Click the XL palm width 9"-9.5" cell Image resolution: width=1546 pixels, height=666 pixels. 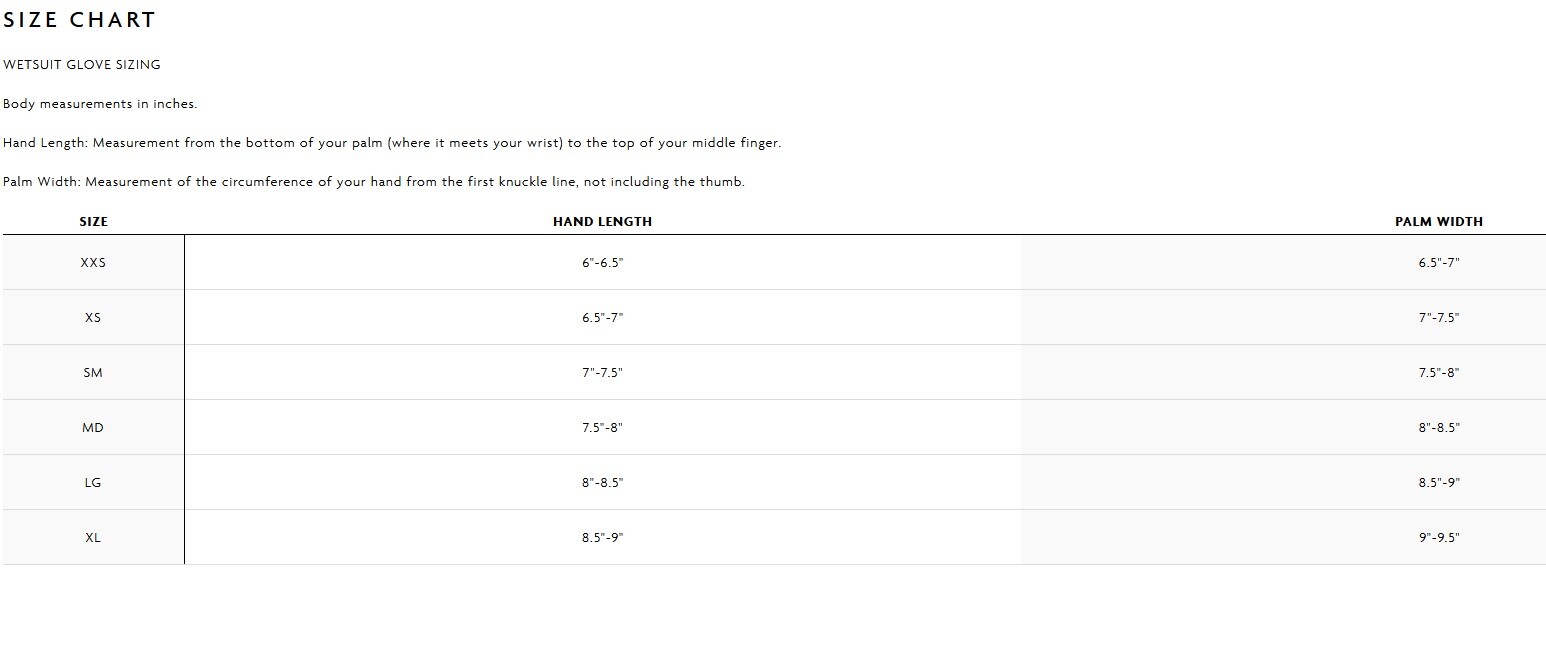1439,538
